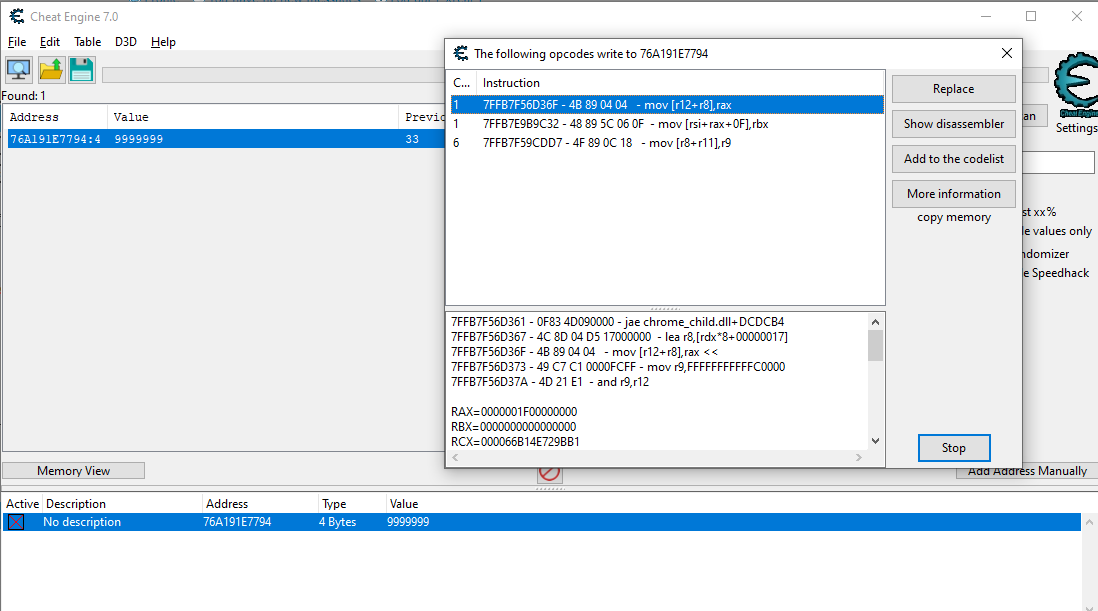
Task: Click the Show disassembler button
Action: (x=953, y=124)
